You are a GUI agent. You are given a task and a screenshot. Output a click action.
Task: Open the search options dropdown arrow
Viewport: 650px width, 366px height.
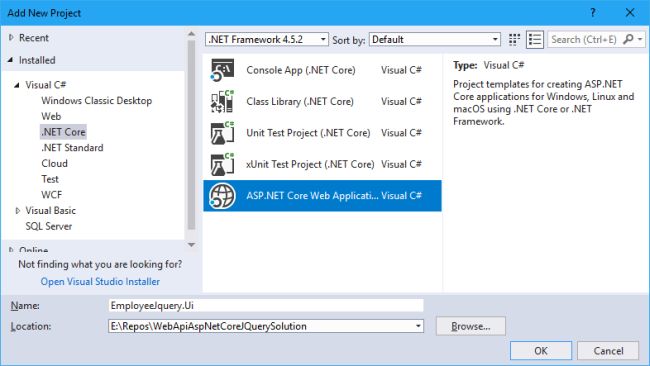[x=640, y=39]
